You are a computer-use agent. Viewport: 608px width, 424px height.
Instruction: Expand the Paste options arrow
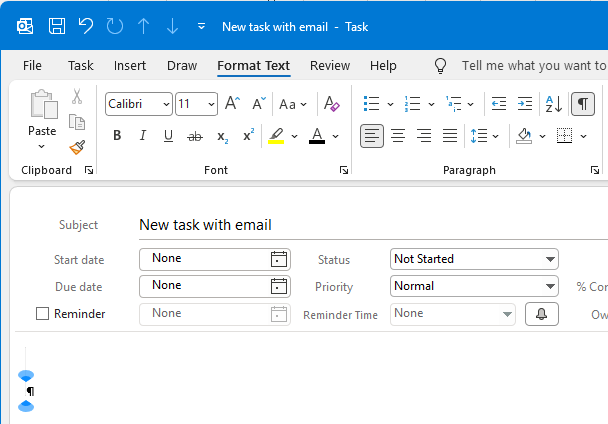pyautogui.click(x=41, y=147)
